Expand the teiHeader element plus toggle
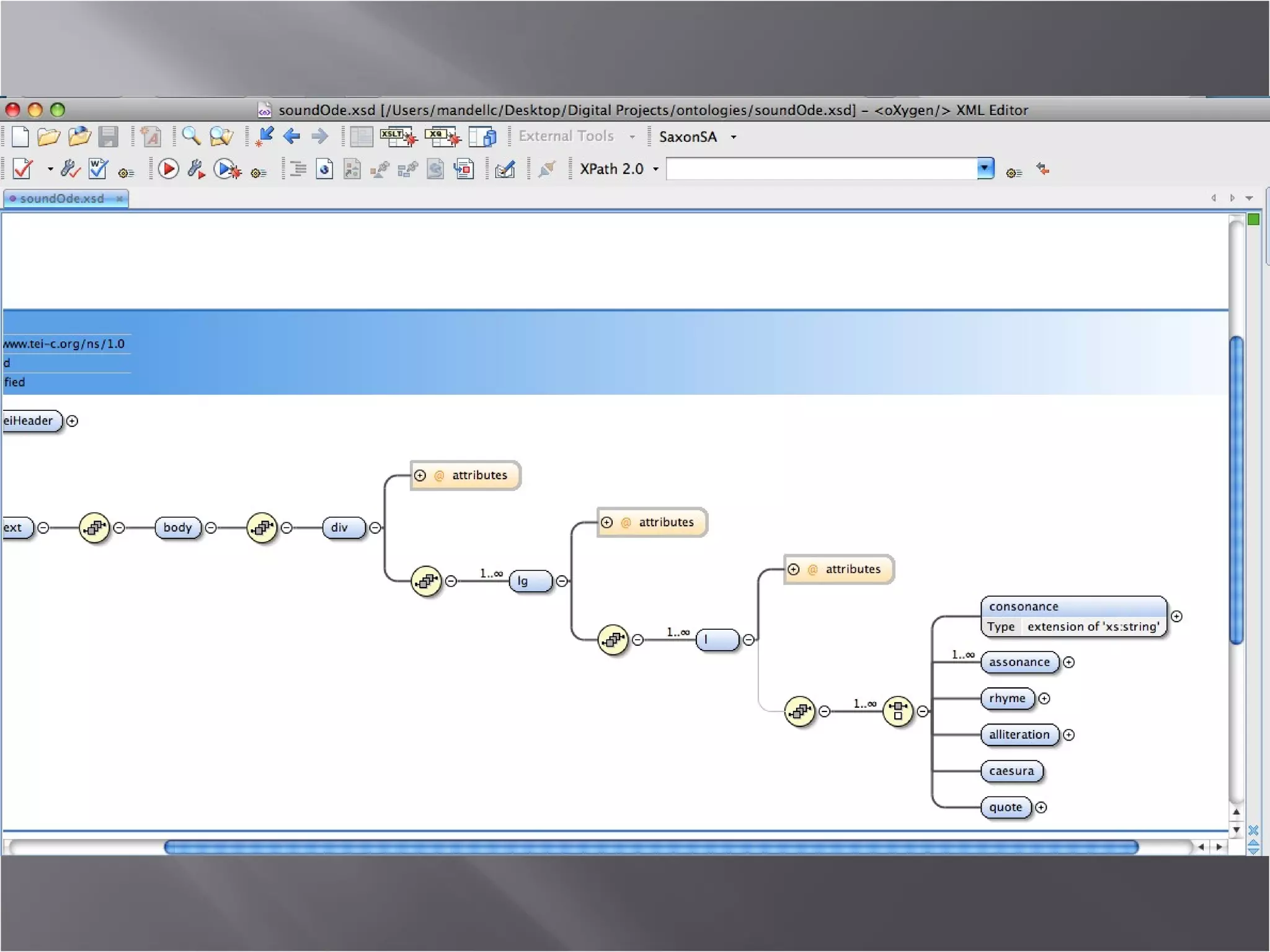Screen dimensions: 1270x952 tap(73, 421)
